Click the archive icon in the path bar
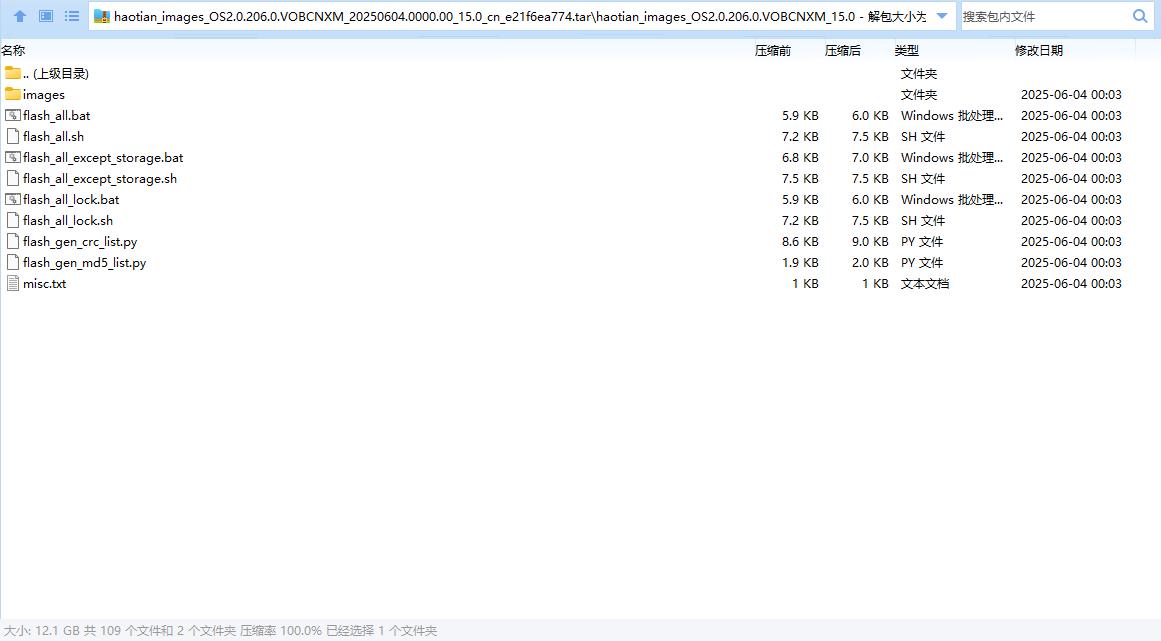 click(102, 16)
